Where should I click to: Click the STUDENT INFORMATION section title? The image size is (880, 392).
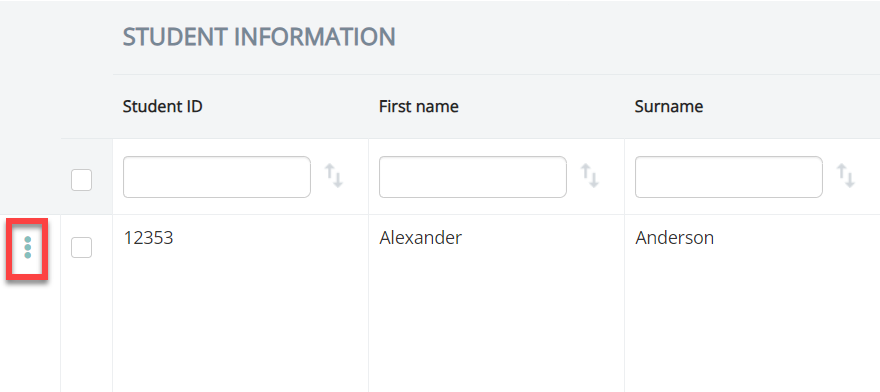[x=259, y=37]
